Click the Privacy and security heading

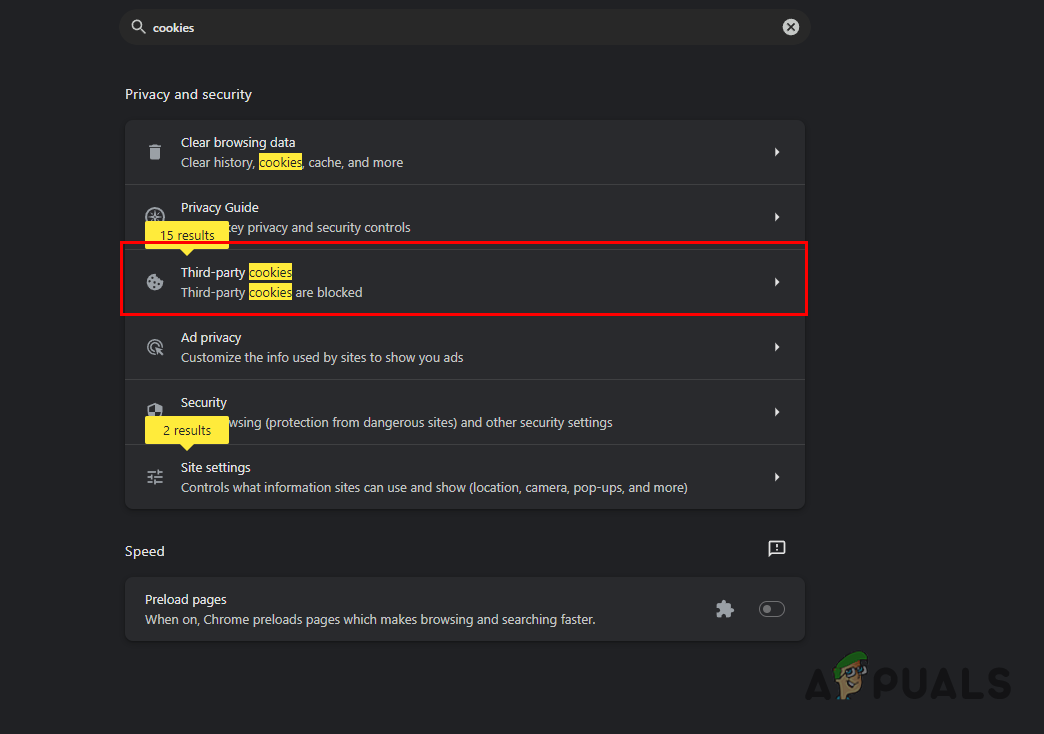pyautogui.click(x=188, y=95)
